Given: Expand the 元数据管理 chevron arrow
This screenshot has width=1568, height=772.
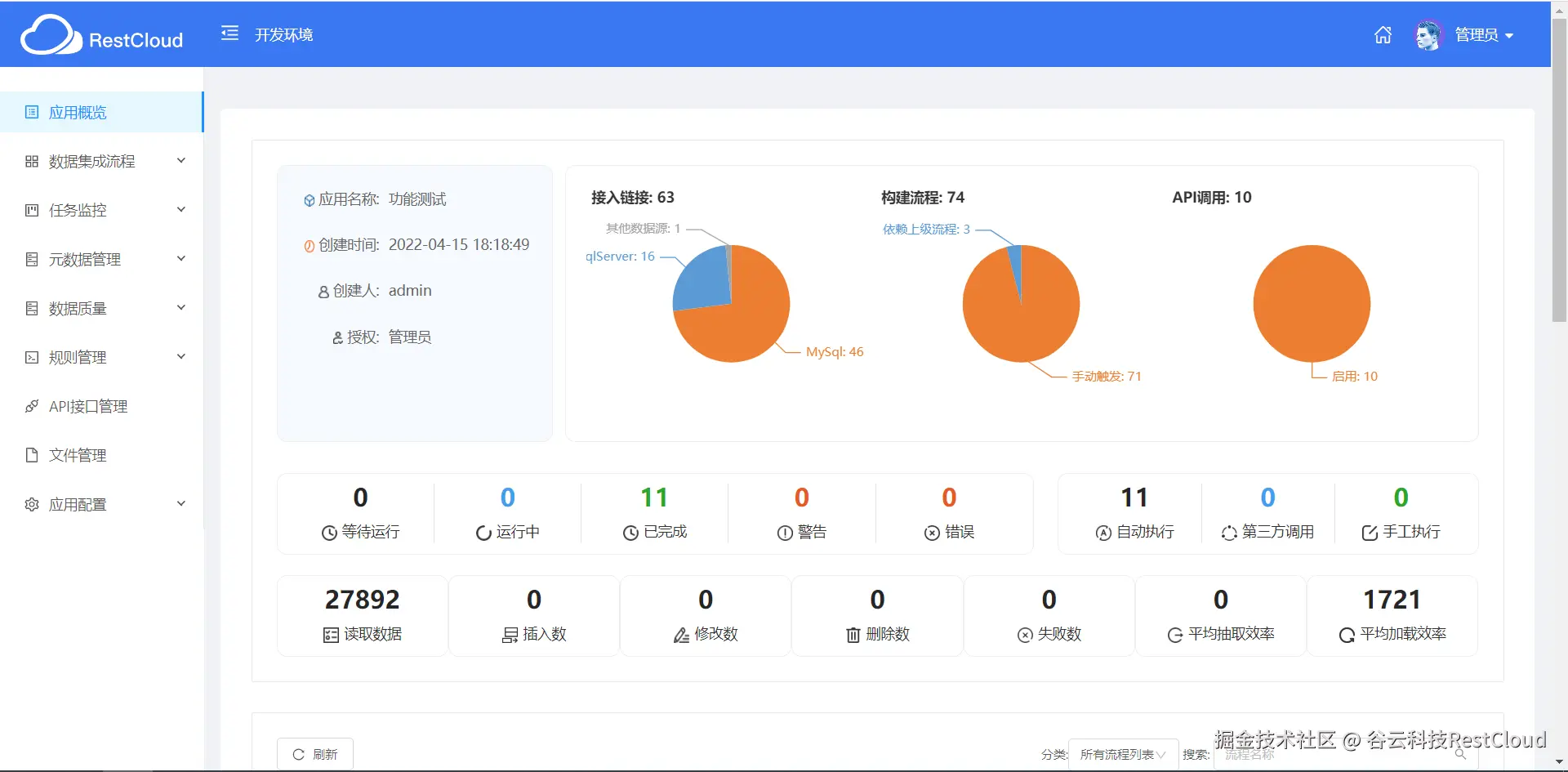Looking at the screenshot, I should 181,258.
